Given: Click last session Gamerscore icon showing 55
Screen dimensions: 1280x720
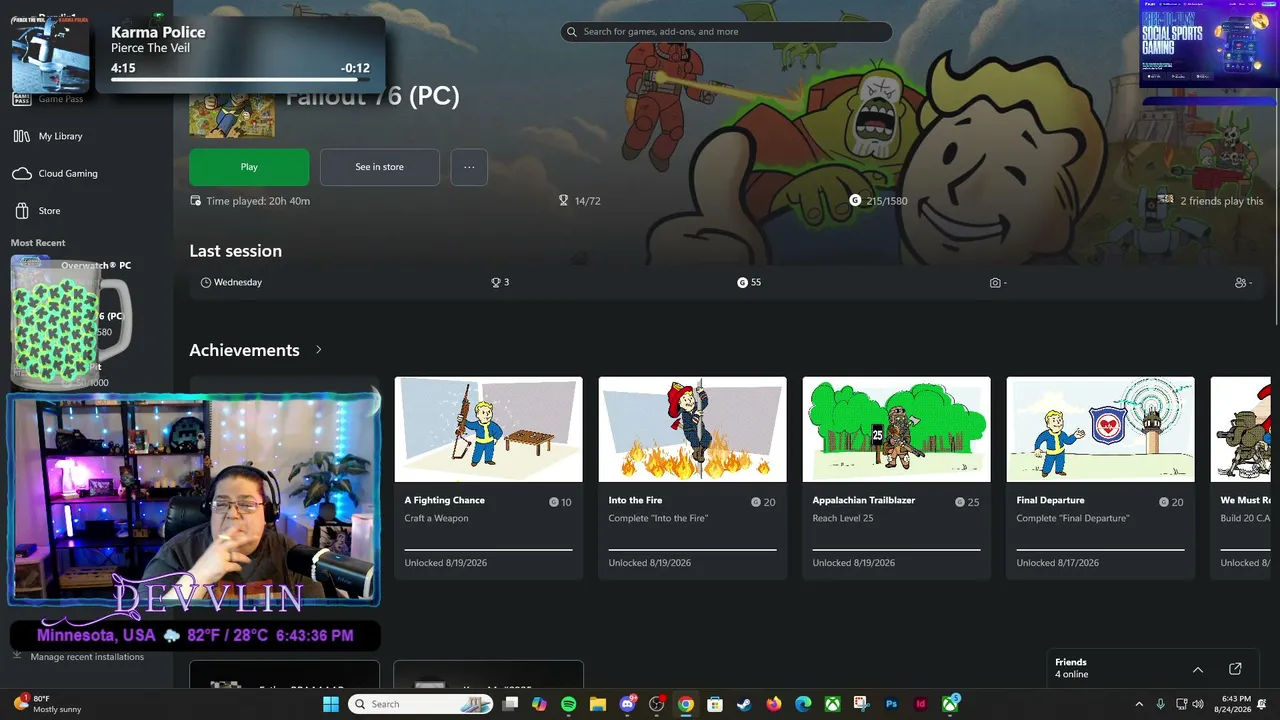Looking at the screenshot, I should coord(742,283).
